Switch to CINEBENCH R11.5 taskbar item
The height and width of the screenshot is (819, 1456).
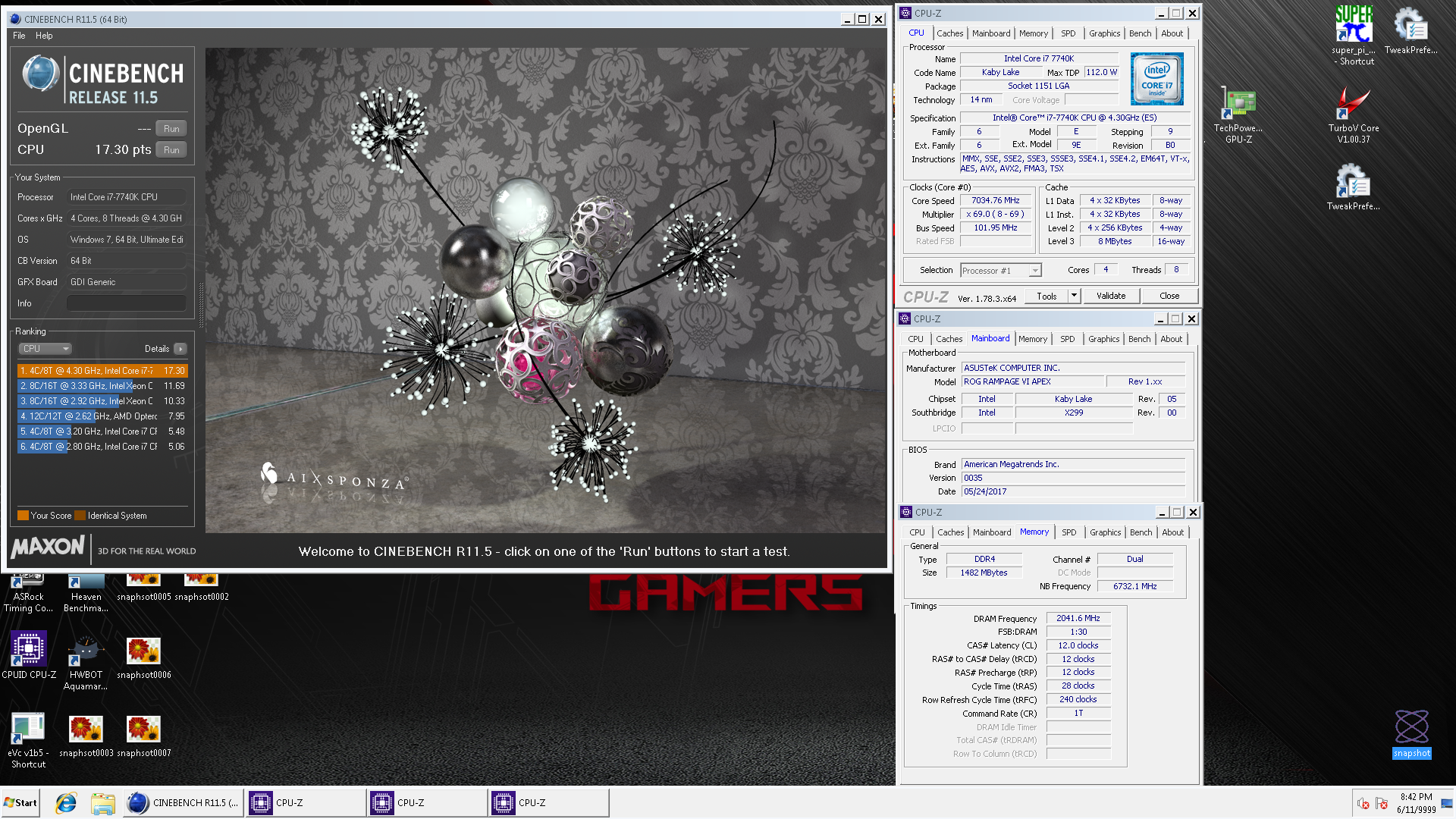[x=183, y=803]
